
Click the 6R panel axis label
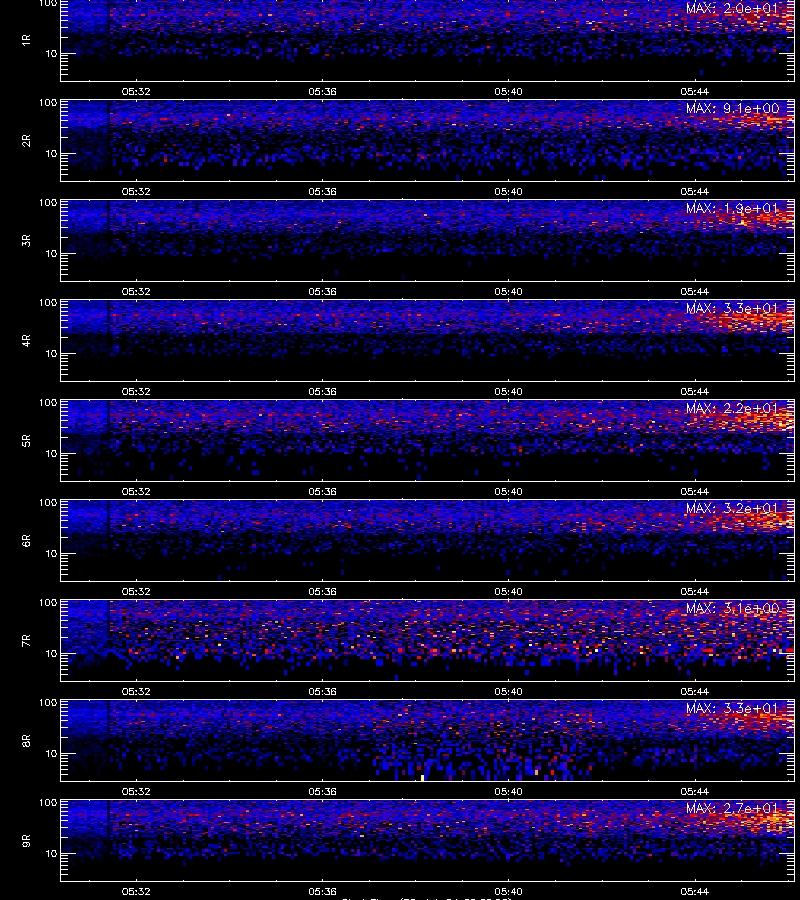(26, 540)
